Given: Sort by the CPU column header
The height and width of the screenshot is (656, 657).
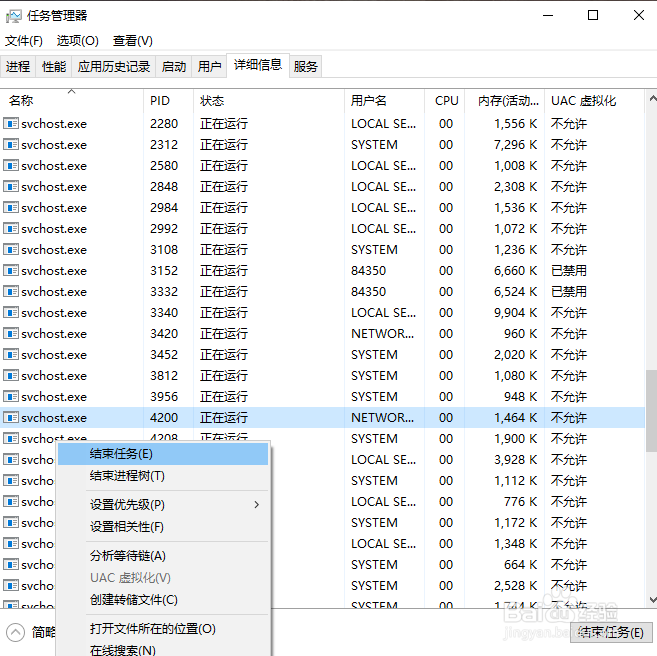Looking at the screenshot, I should pos(445,101).
